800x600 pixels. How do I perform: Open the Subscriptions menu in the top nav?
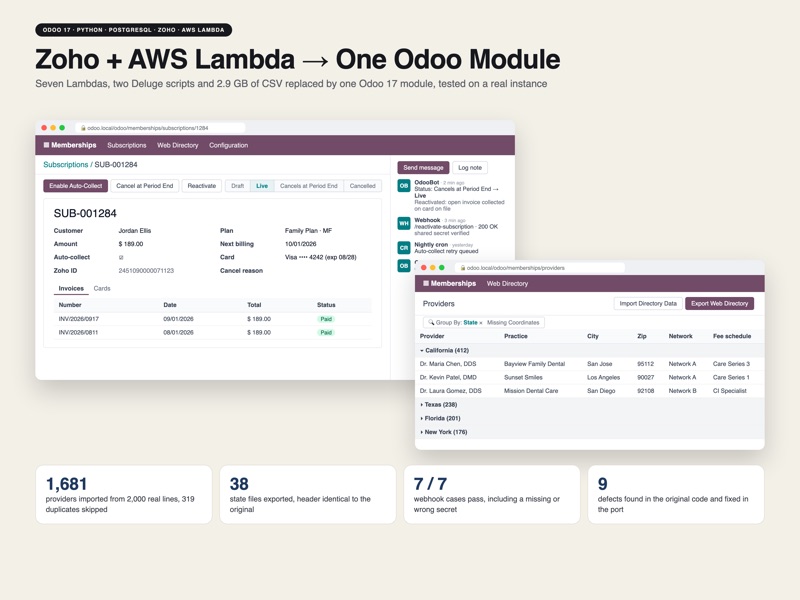coord(127,145)
